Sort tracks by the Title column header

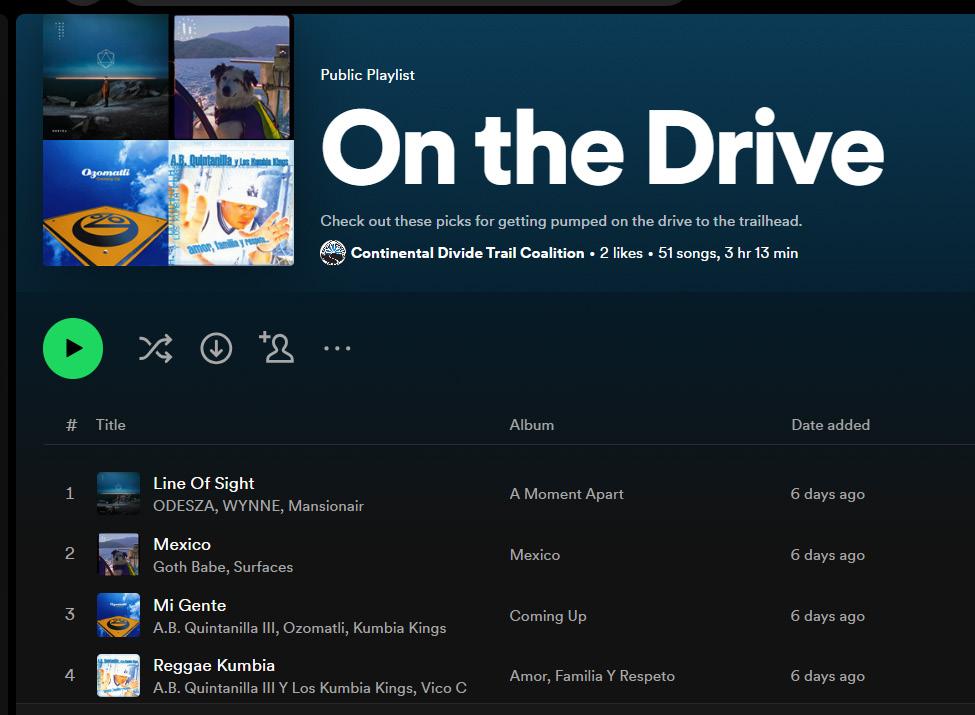point(111,425)
